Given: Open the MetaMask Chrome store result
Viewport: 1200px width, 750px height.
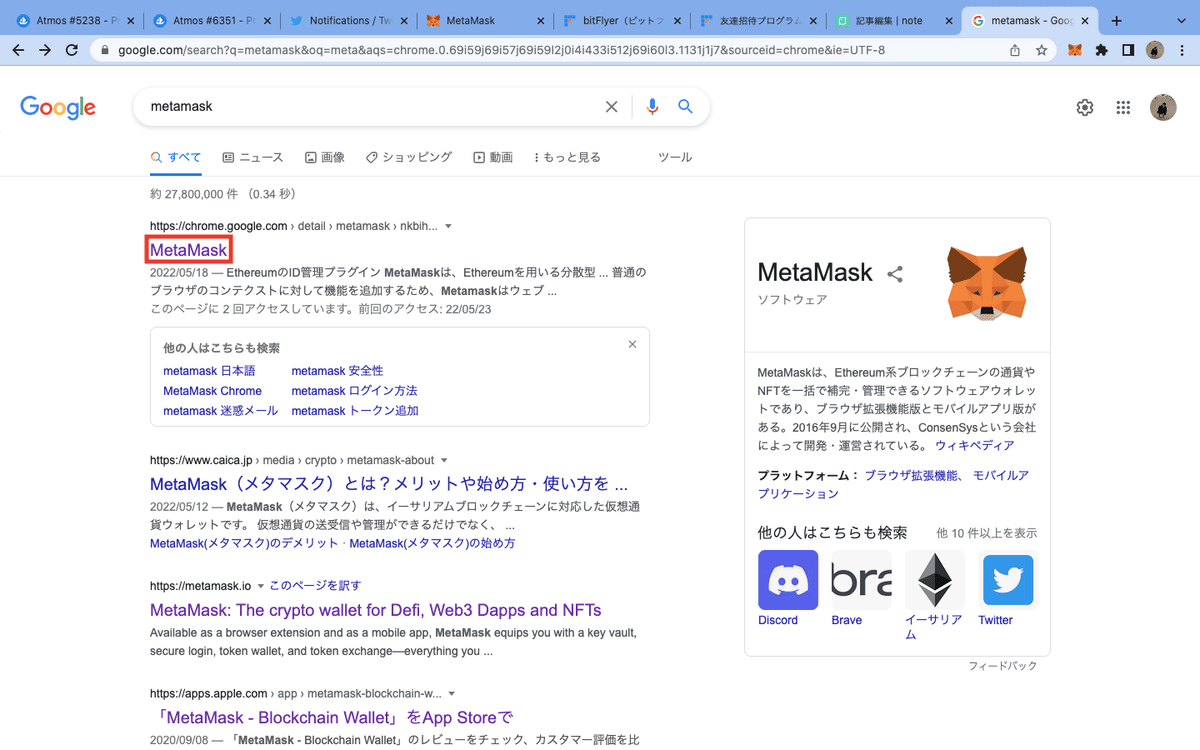Looking at the screenshot, I should 189,249.
